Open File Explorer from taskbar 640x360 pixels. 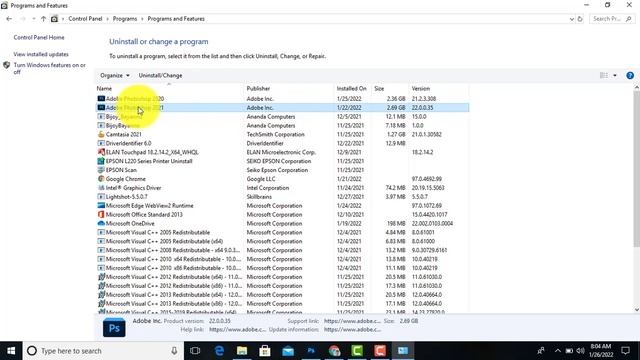tap(242, 351)
